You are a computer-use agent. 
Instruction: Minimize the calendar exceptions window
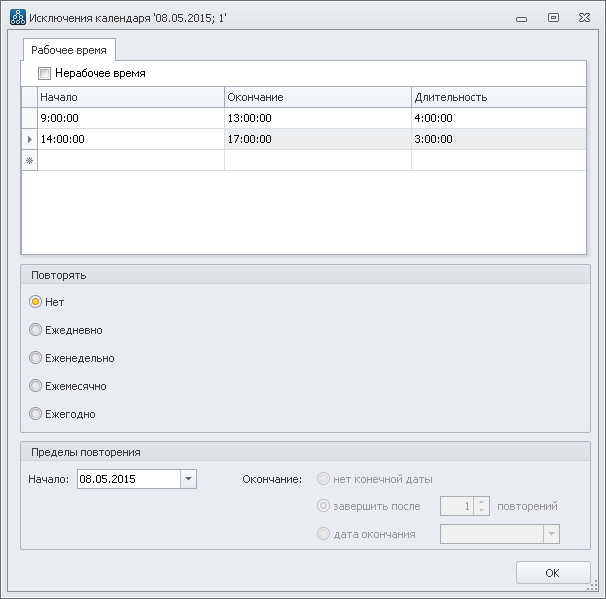(521, 17)
